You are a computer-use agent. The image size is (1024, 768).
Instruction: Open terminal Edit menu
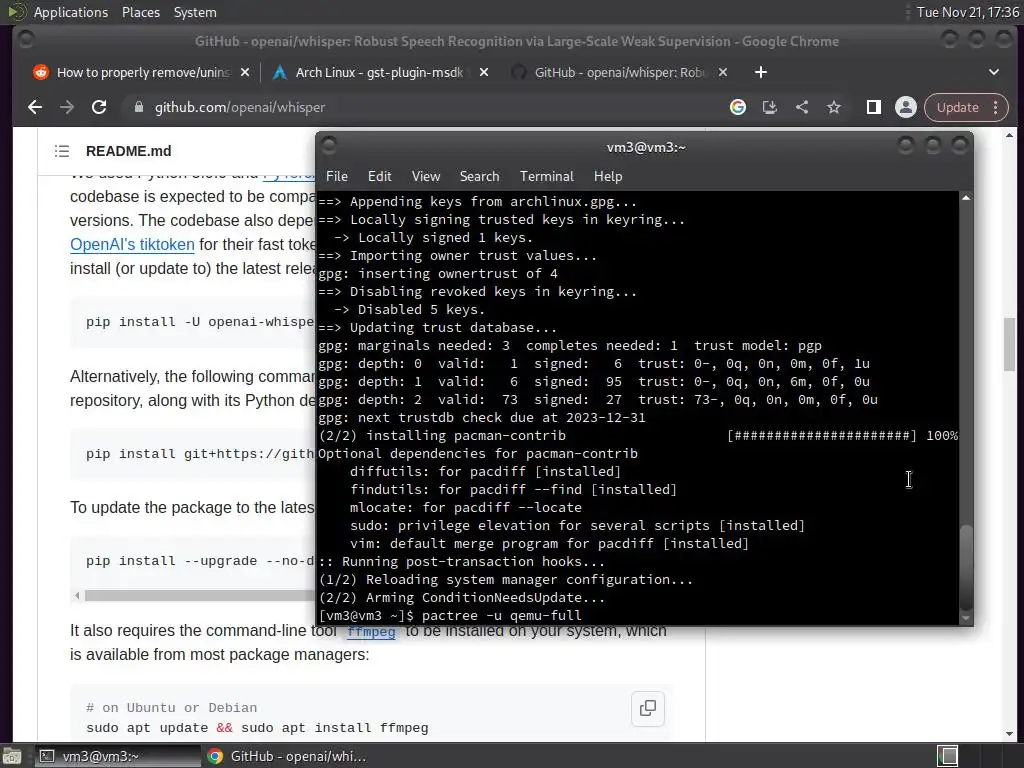[x=379, y=176]
